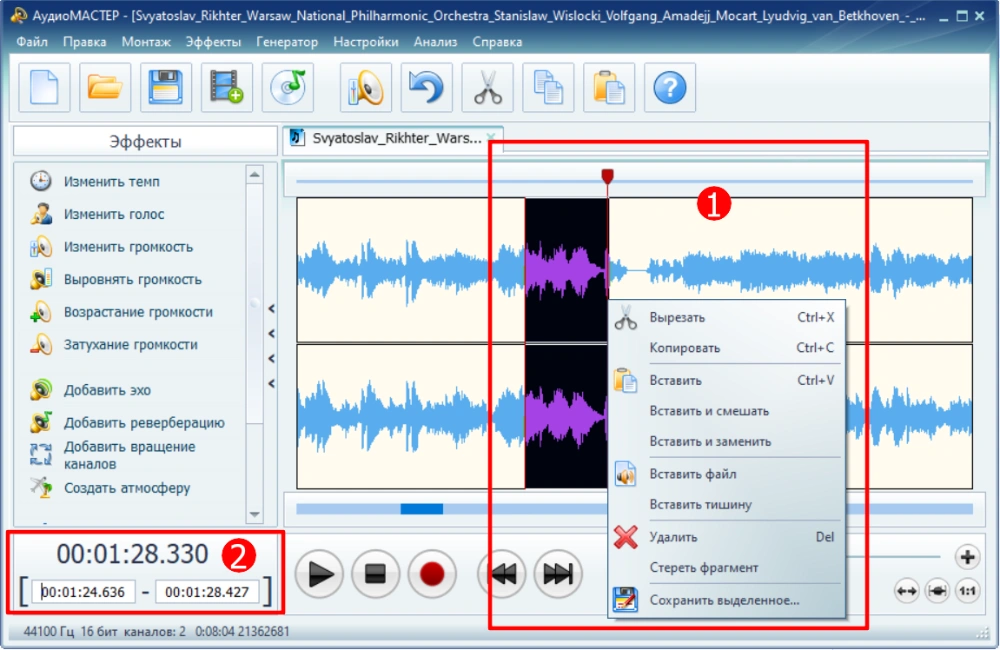Image resolution: width=1000 pixels, height=650 pixels.
Task: Cut selection with toolbar scissors
Action: point(487,88)
